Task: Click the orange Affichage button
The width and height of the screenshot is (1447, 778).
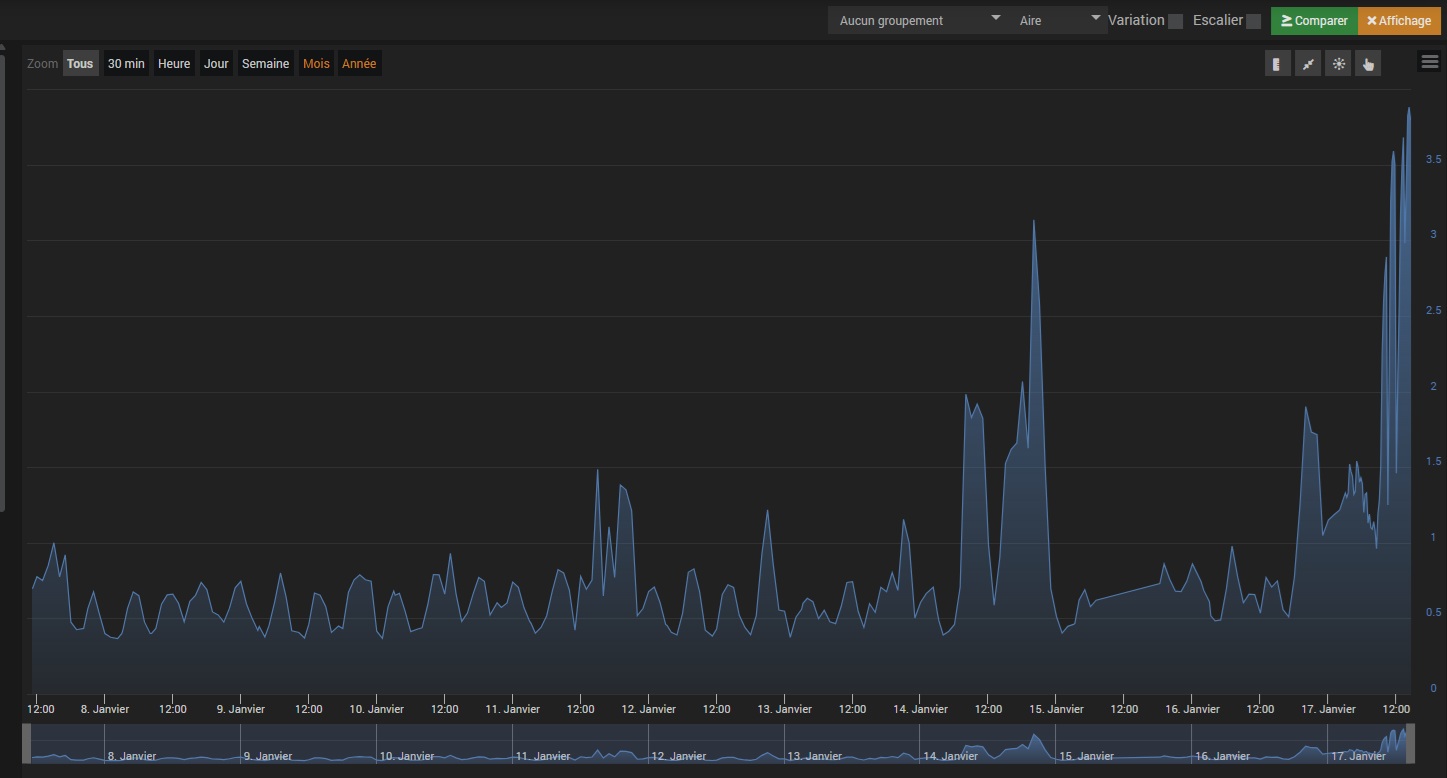Action: 1399,20
